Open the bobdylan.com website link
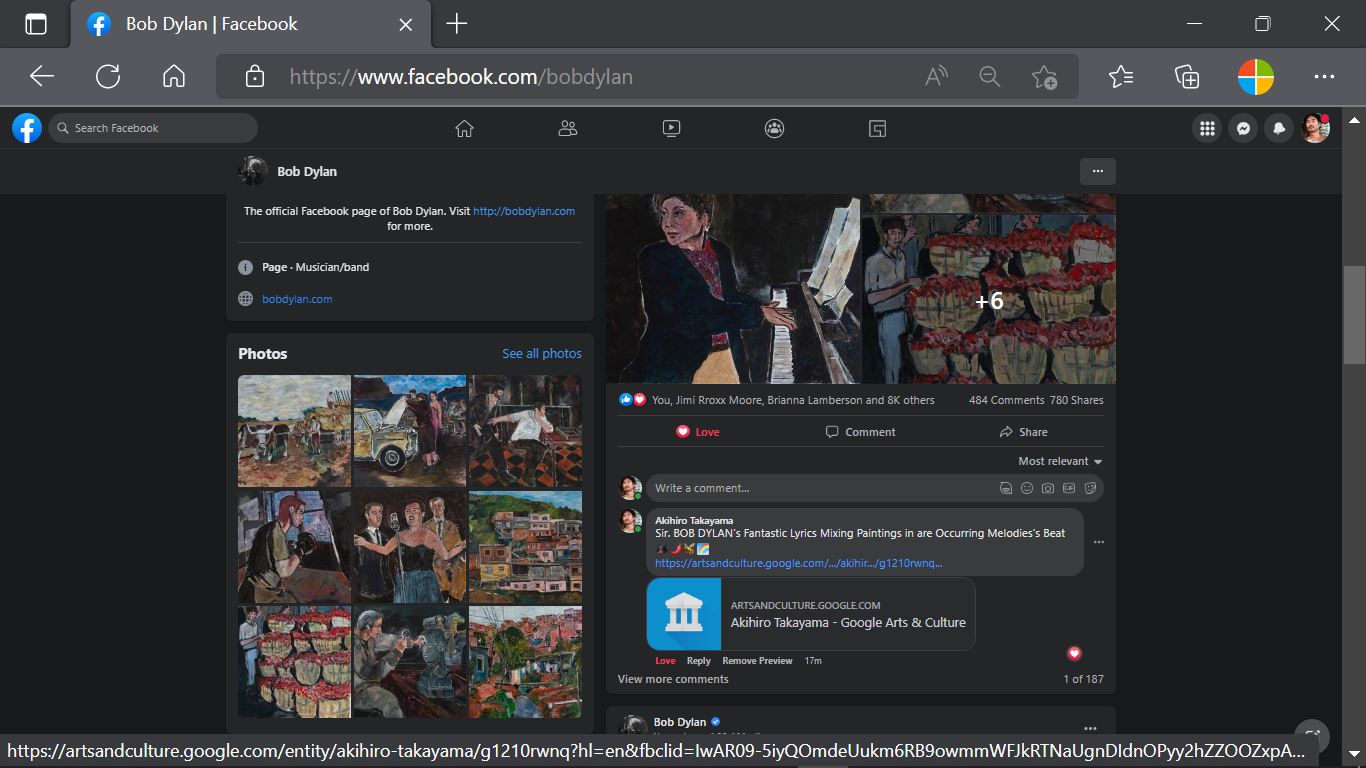Viewport: 1366px width, 768px height. [x=297, y=299]
